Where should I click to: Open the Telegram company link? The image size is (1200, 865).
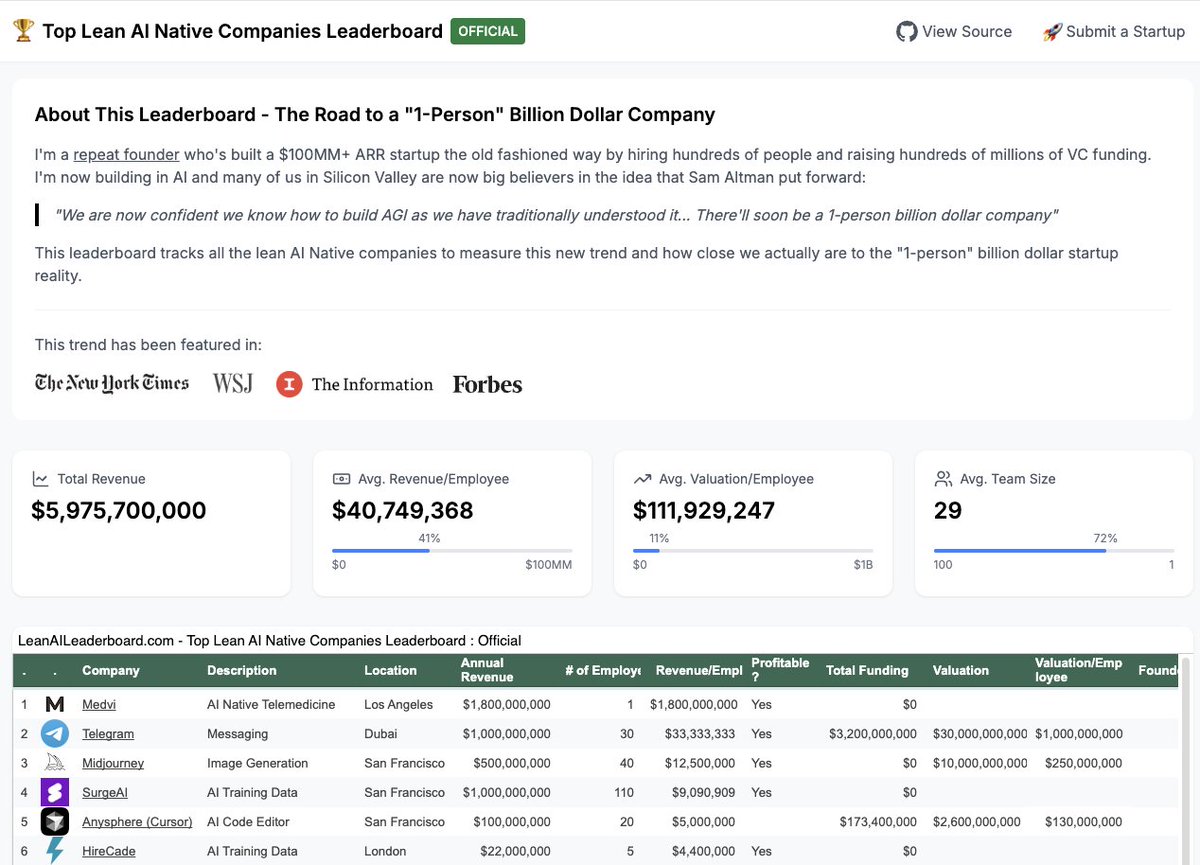click(x=108, y=734)
